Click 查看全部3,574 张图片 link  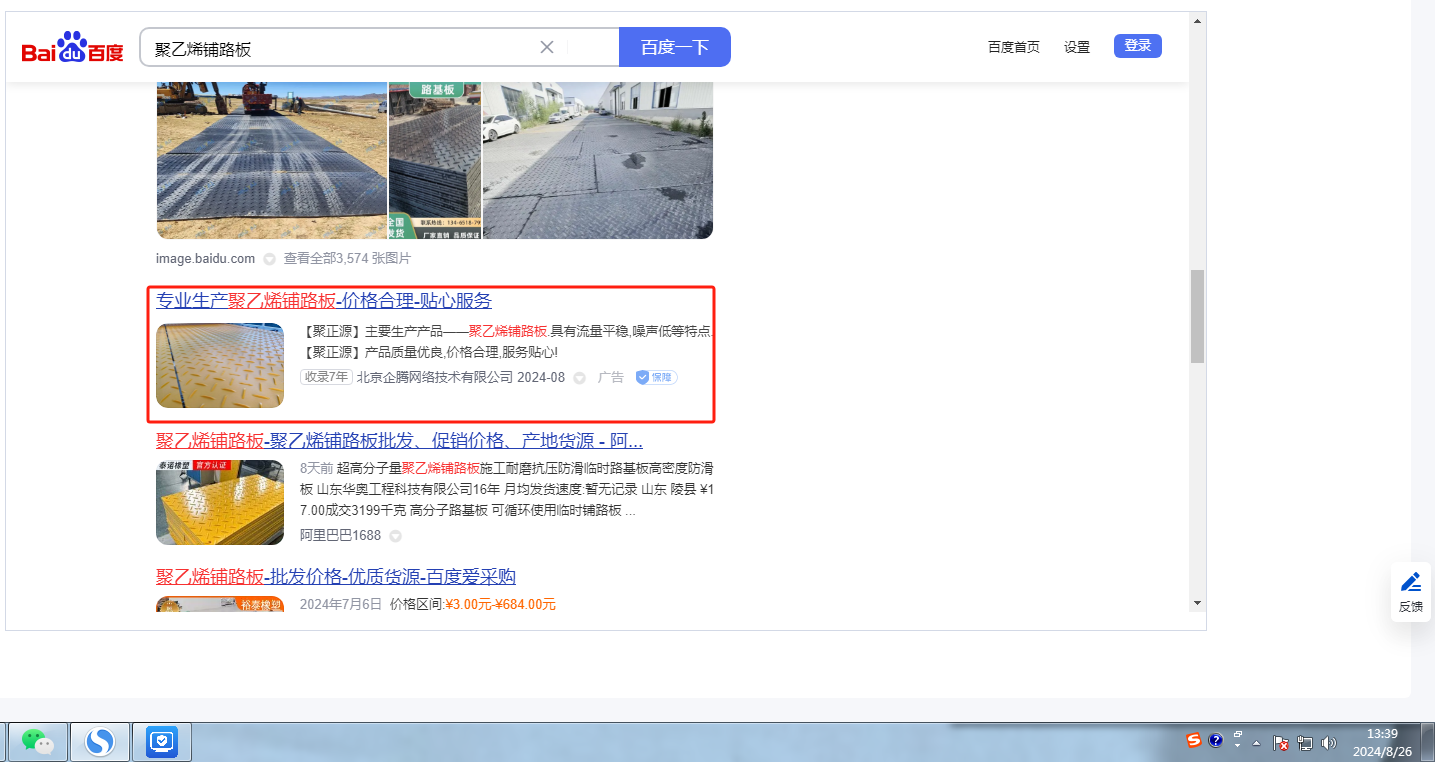pyautogui.click(x=347, y=258)
